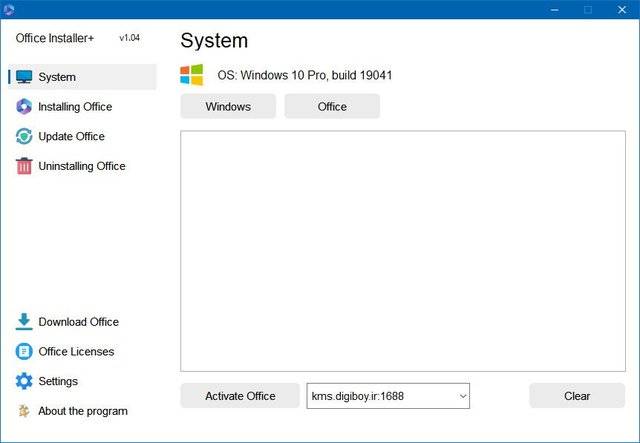Show Office Licenses label
Viewport: 640px width, 443px height.
point(76,352)
